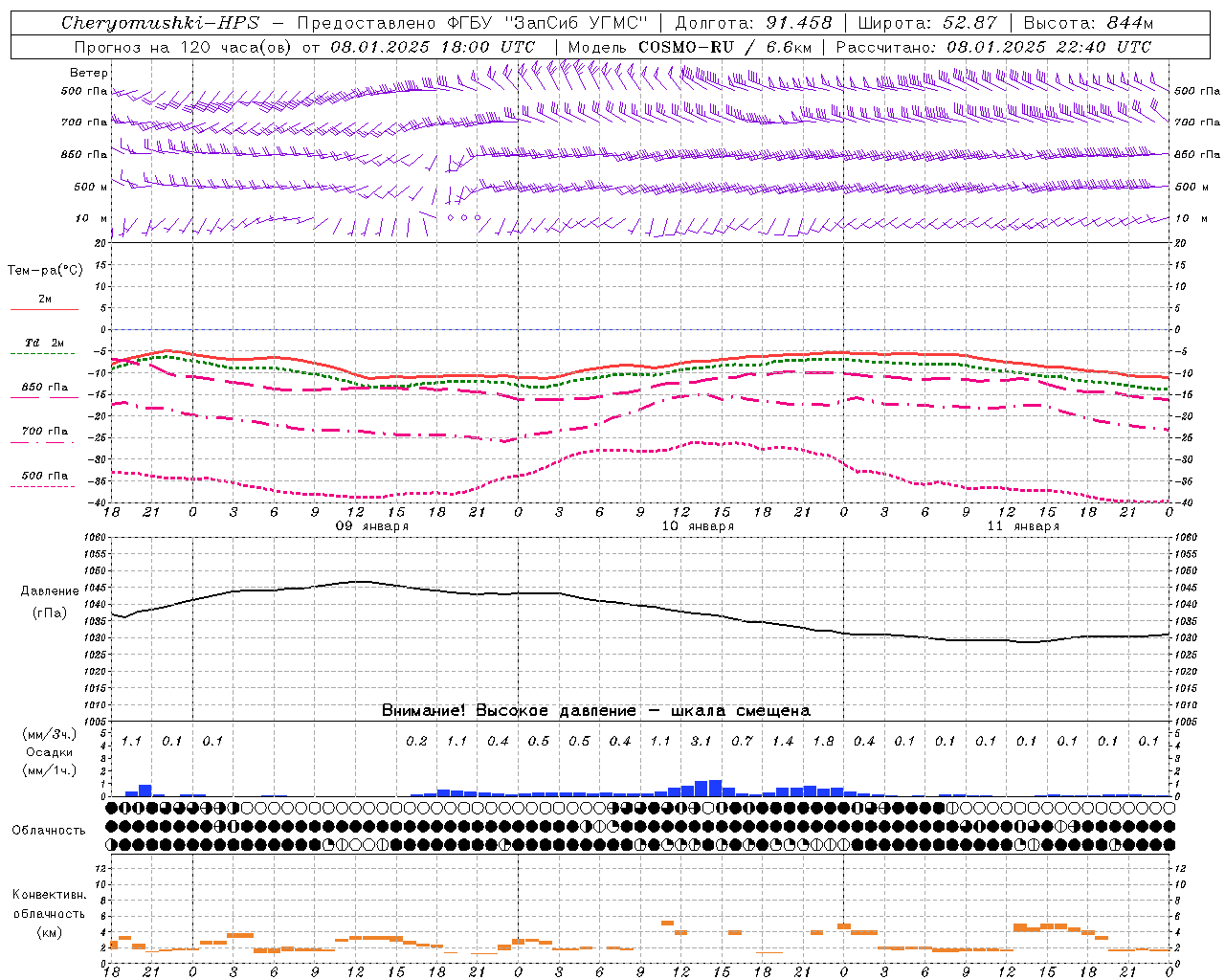Click the 3.1 precipitation value
The height and width of the screenshot is (980, 1225).
[701, 741]
